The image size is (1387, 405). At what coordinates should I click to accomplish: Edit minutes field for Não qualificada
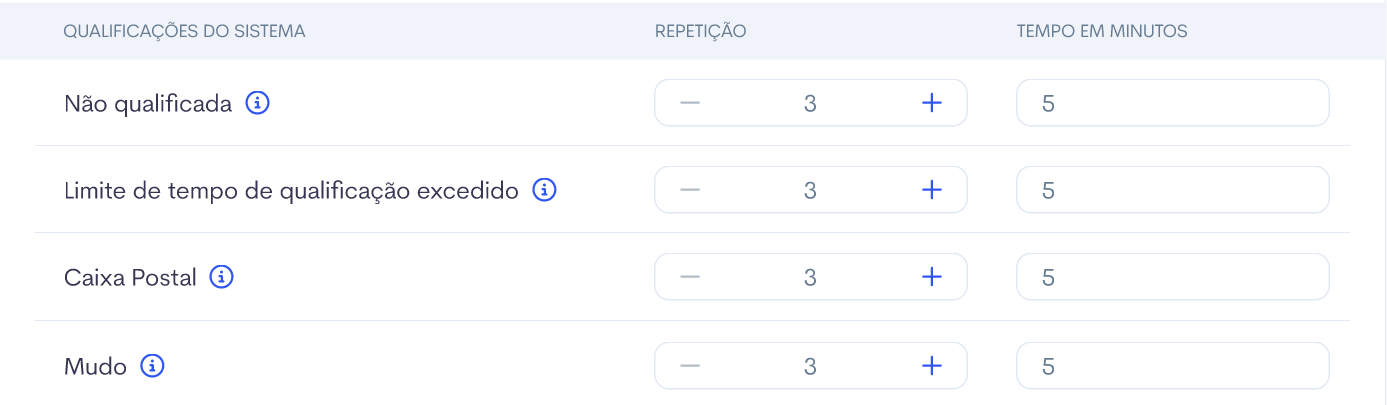[1173, 103]
